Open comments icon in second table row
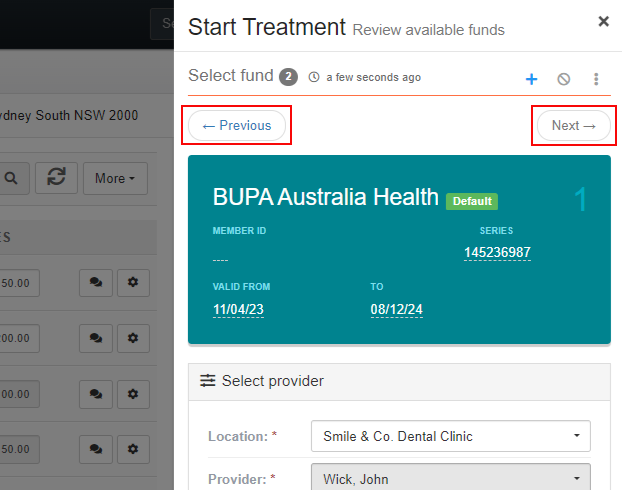The height and width of the screenshot is (490, 622). point(96,338)
